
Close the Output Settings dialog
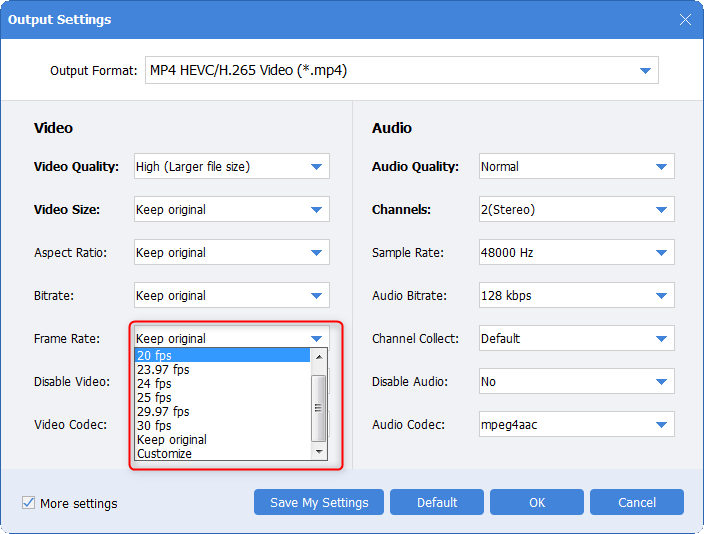[685, 19]
